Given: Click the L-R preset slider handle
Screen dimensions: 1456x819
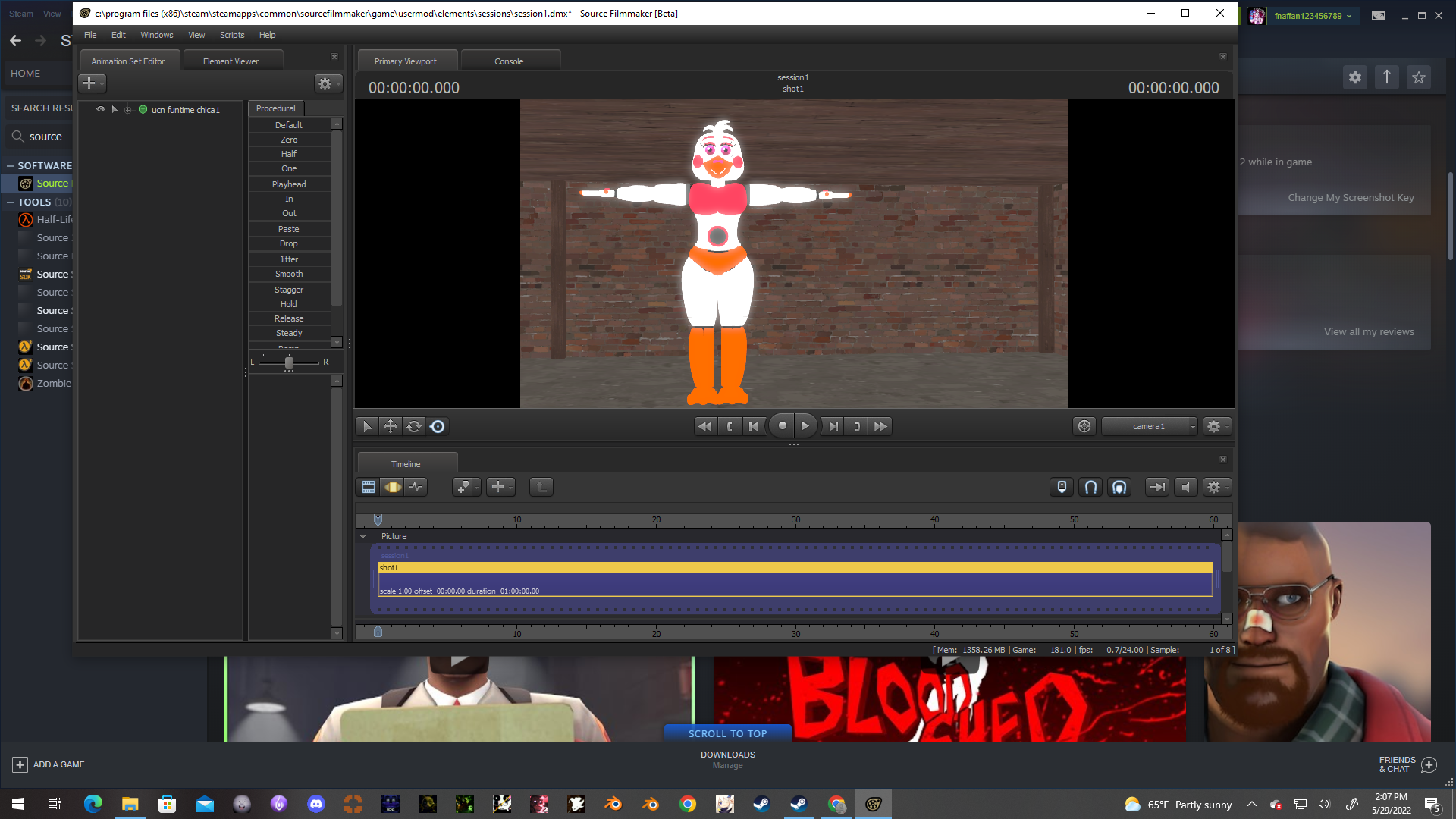Looking at the screenshot, I should [x=289, y=362].
